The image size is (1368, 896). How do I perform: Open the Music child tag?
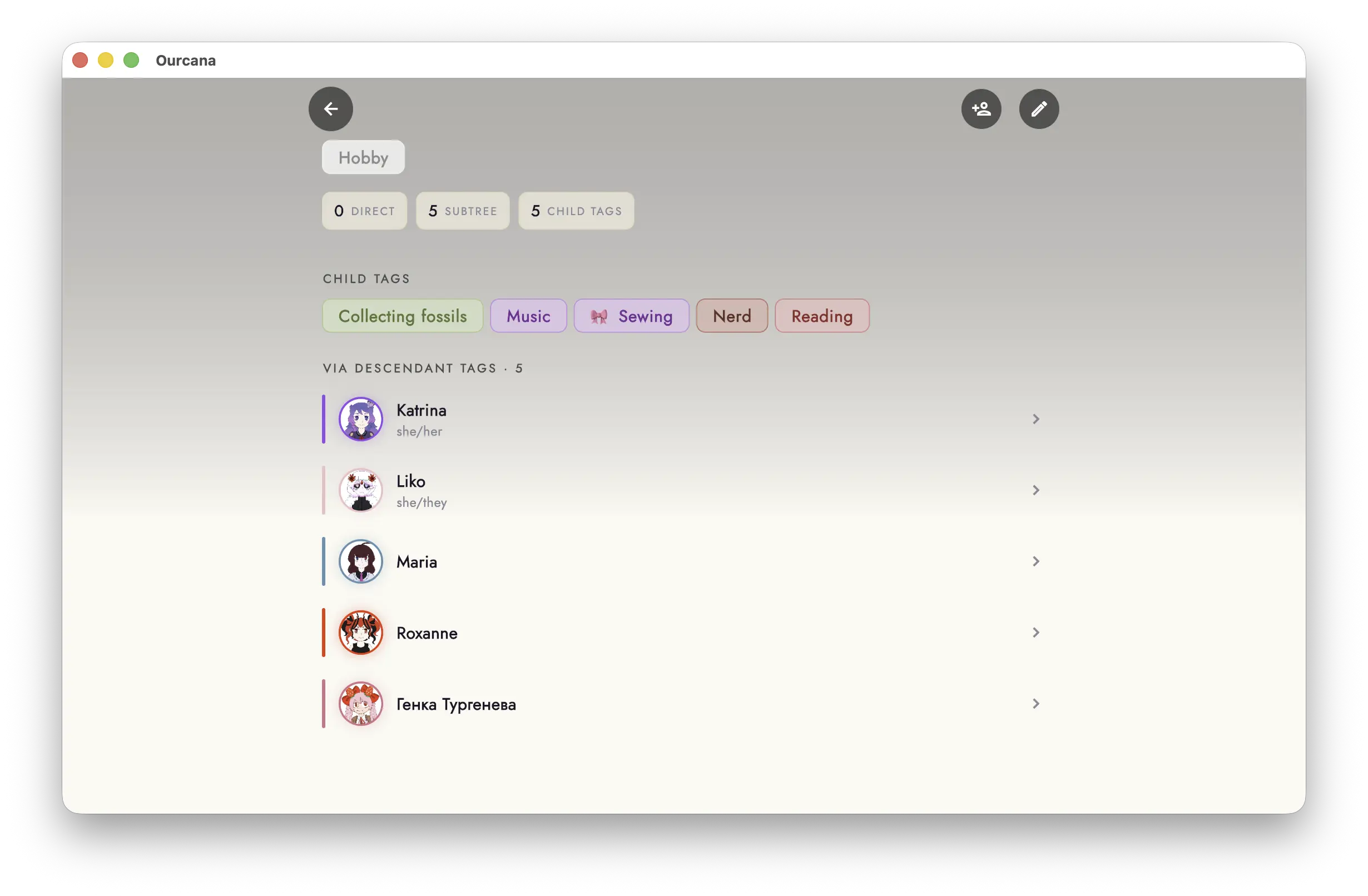coord(528,316)
